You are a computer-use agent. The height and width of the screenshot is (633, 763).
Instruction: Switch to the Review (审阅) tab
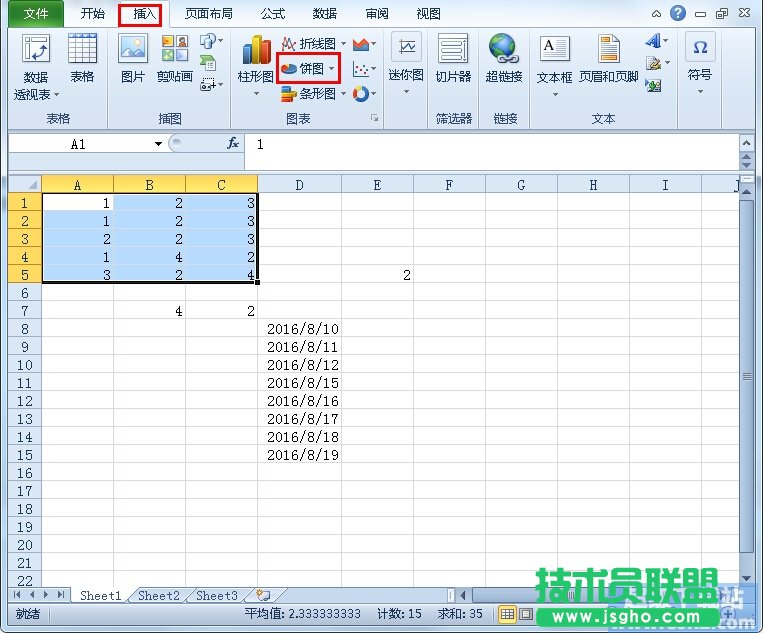click(377, 14)
